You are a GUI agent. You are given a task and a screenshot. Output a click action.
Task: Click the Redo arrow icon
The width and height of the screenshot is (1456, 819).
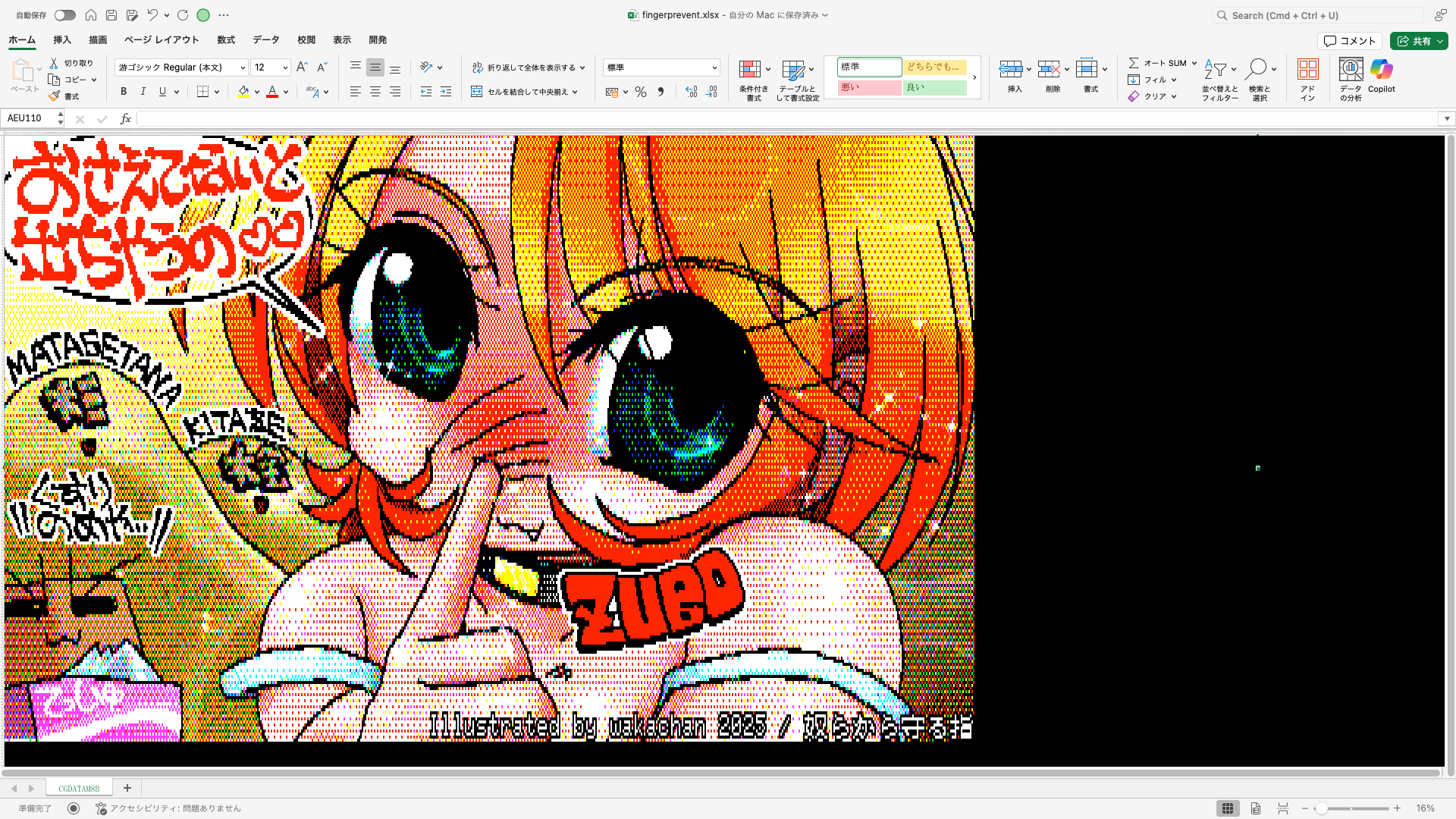coord(183,15)
